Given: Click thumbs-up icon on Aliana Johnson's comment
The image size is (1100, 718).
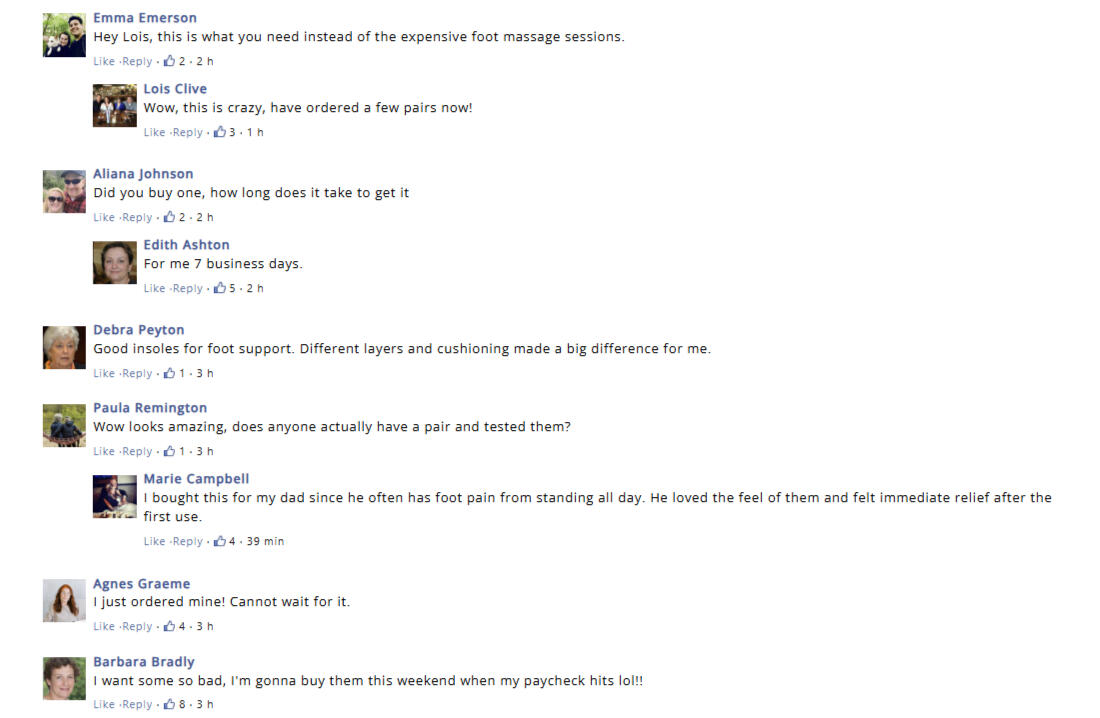Looking at the screenshot, I should pos(169,217).
